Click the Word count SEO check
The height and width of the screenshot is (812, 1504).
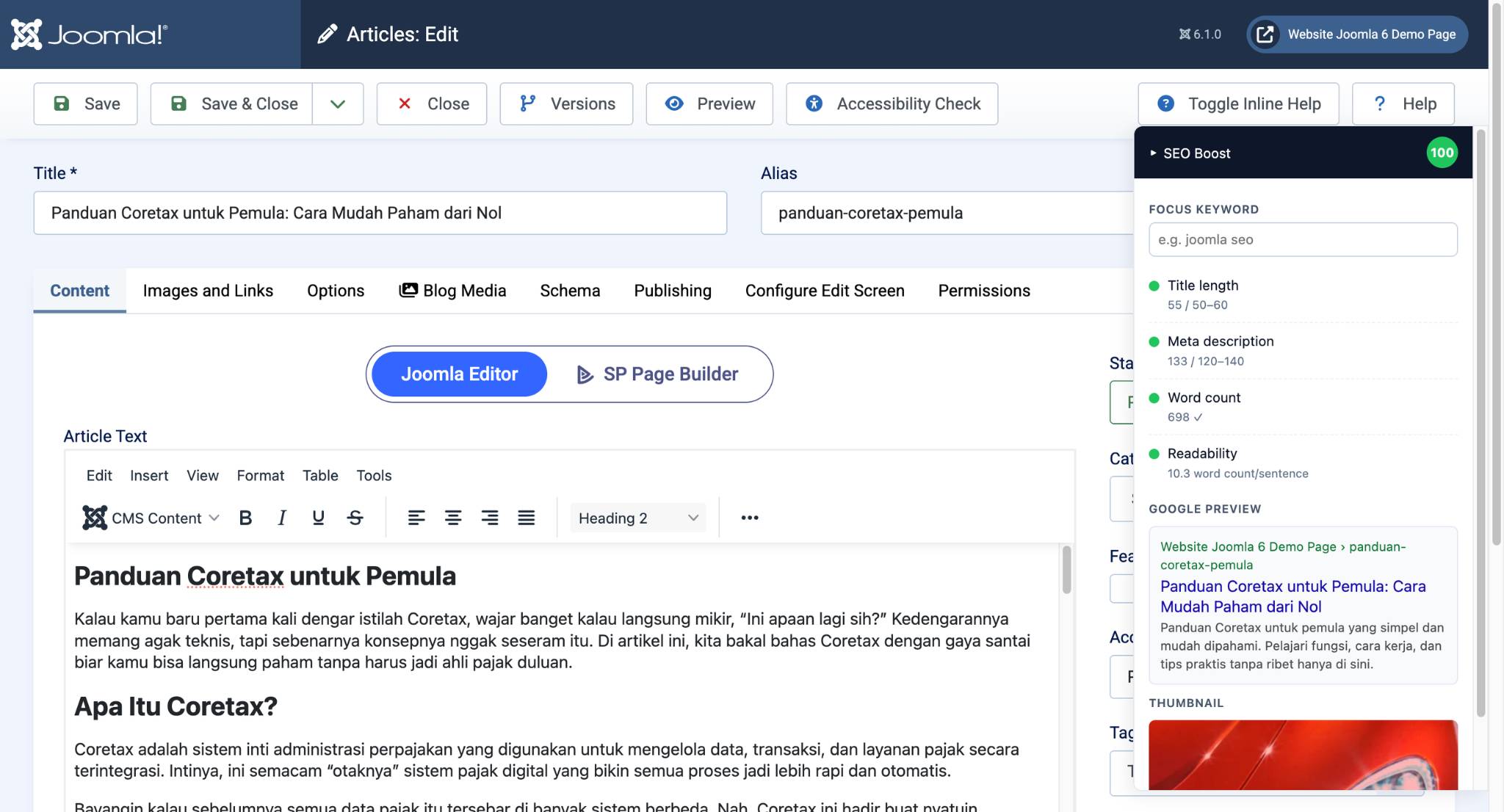[1303, 407]
